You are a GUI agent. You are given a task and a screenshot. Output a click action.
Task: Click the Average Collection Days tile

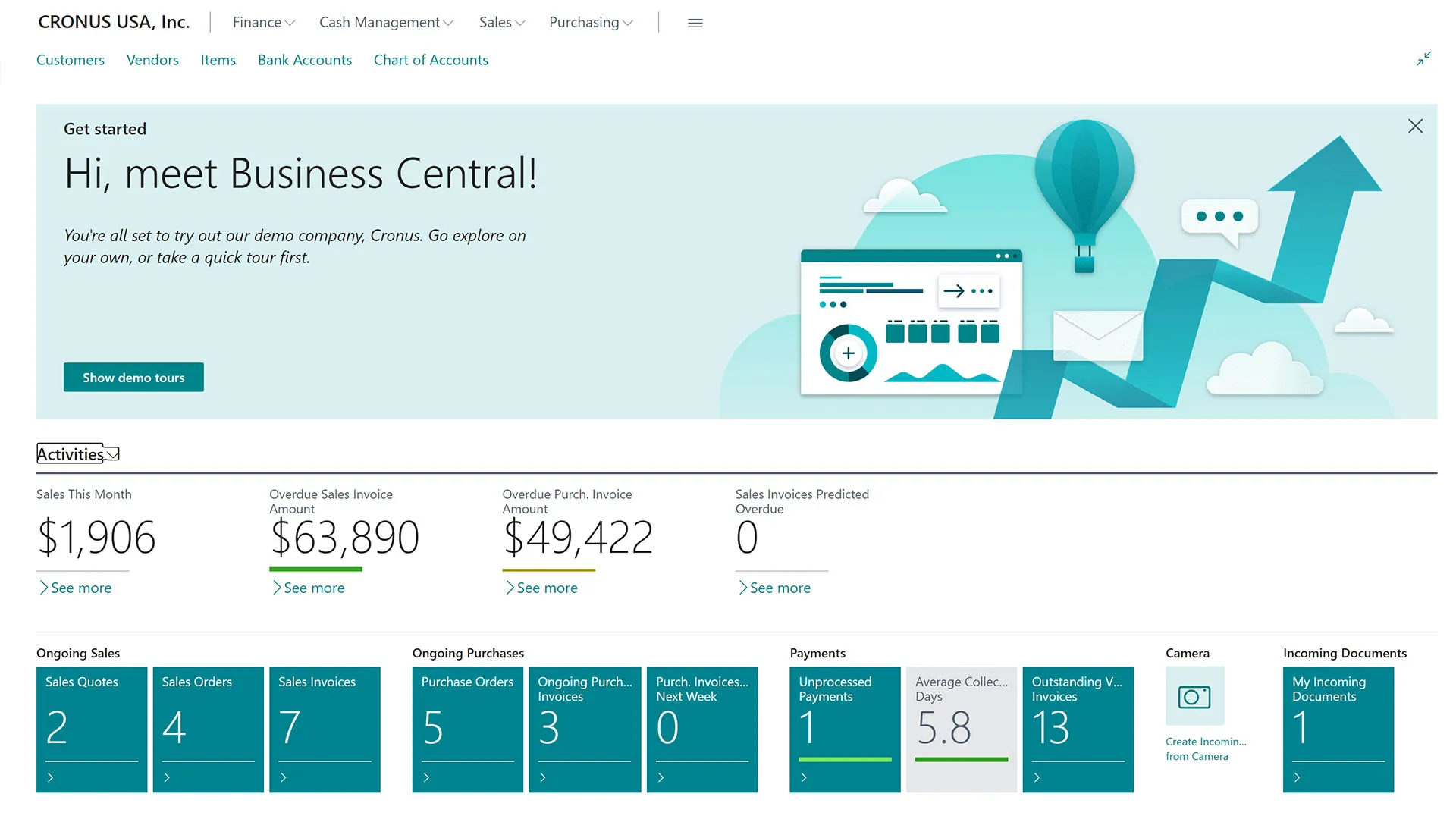[x=961, y=728]
